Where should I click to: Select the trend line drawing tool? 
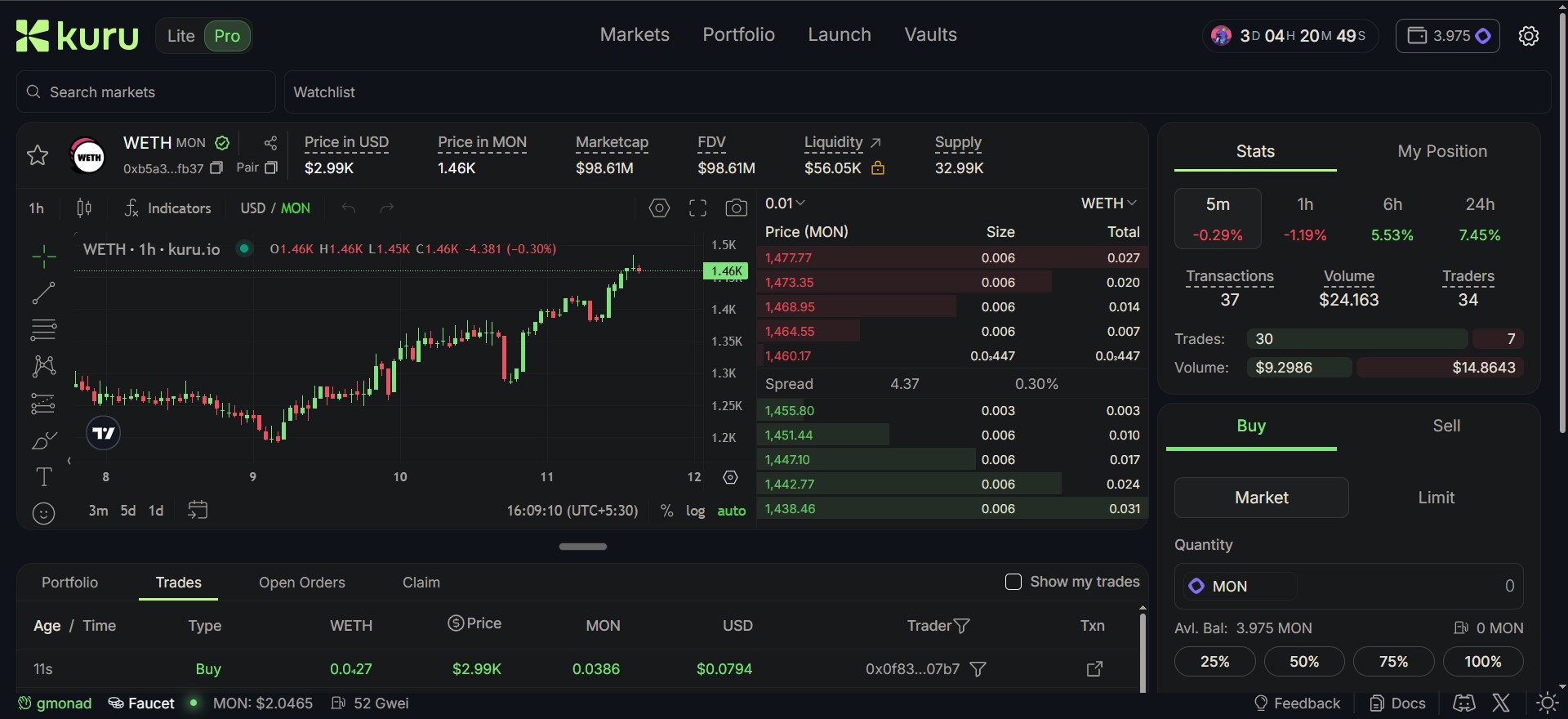tap(43, 293)
